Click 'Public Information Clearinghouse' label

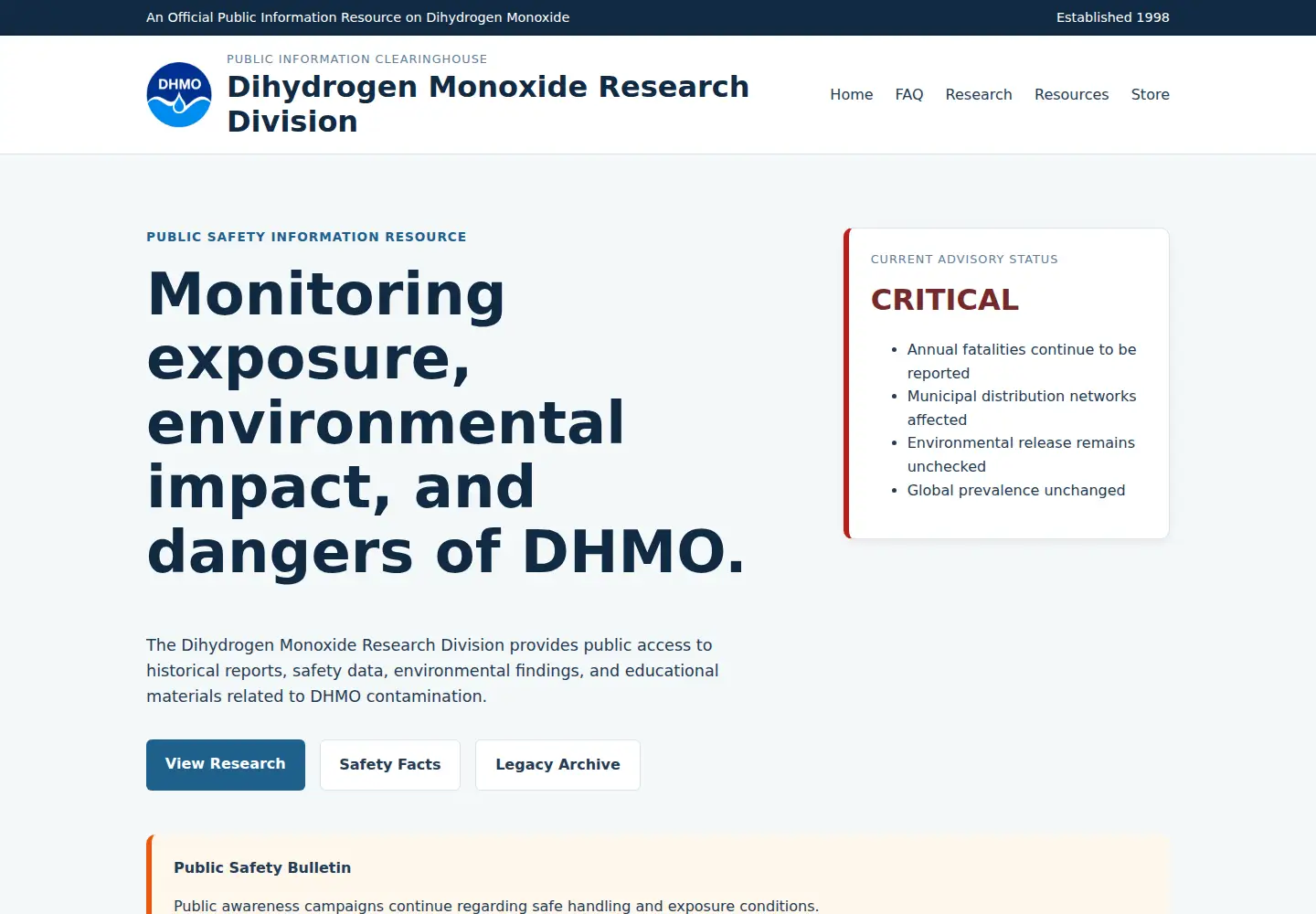pyautogui.click(x=356, y=58)
